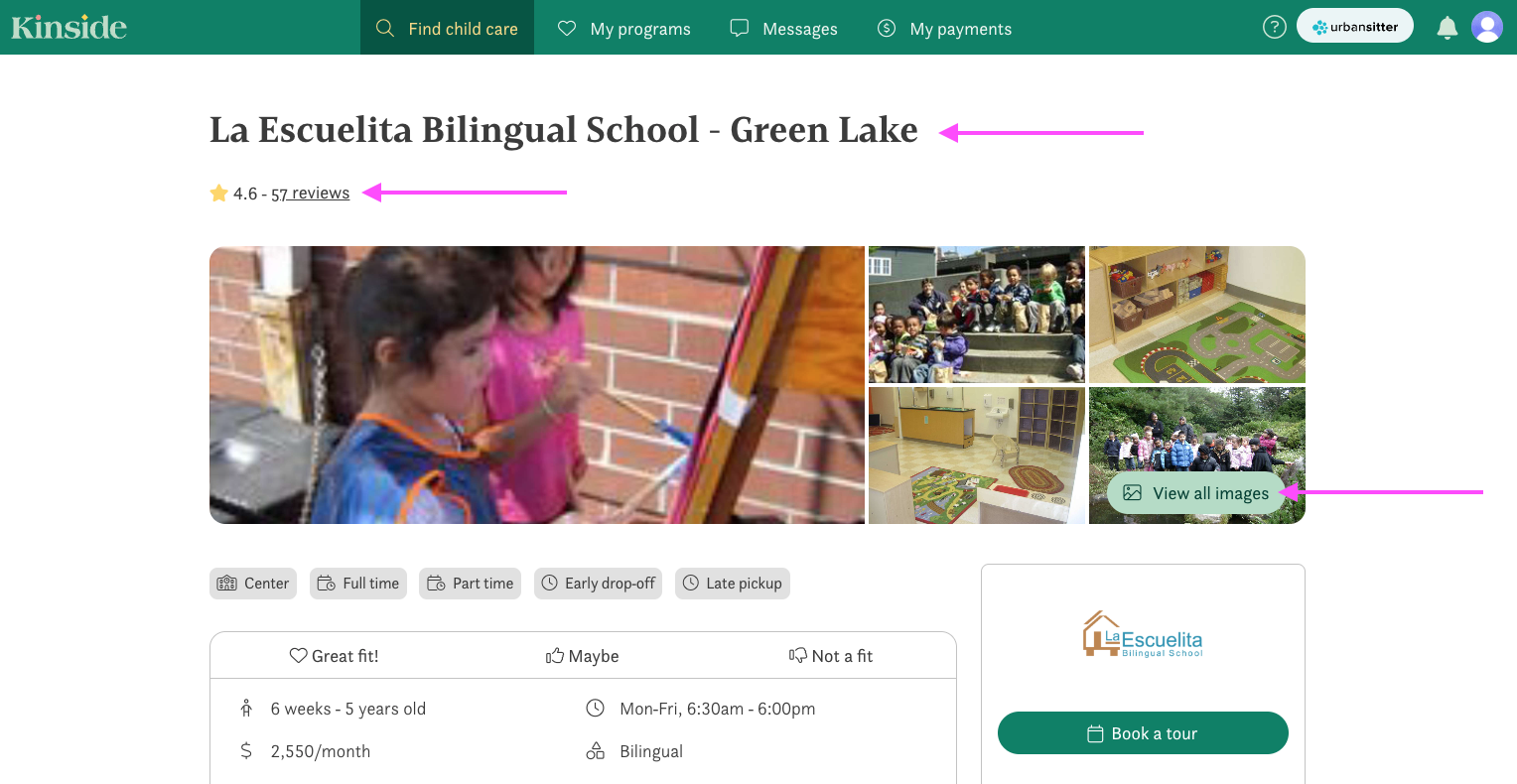Click the Book a tour button

click(x=1143, y=733)
